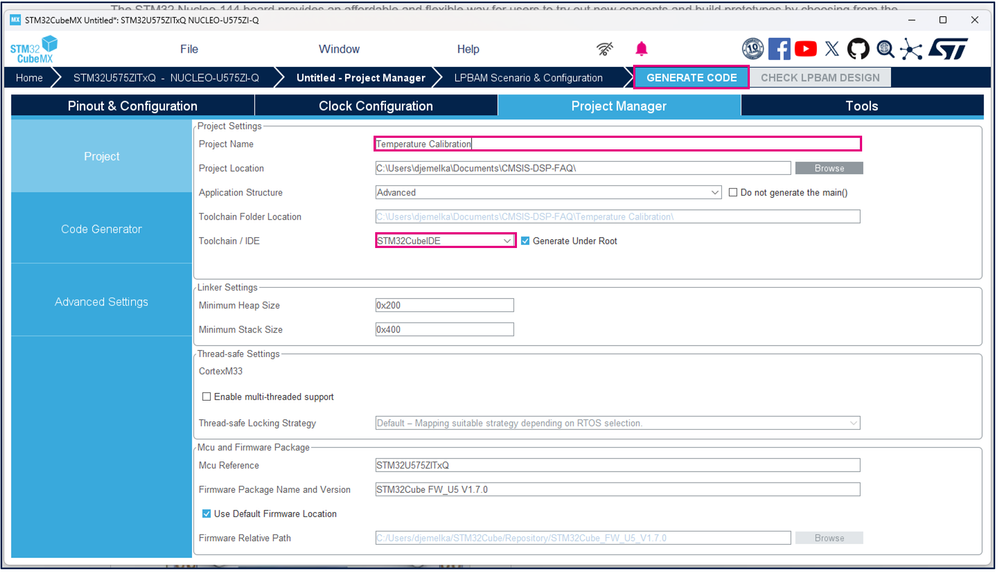Open the notification bell icon
Viewport: 999px width, 574px height.
(x=641, y=49)
